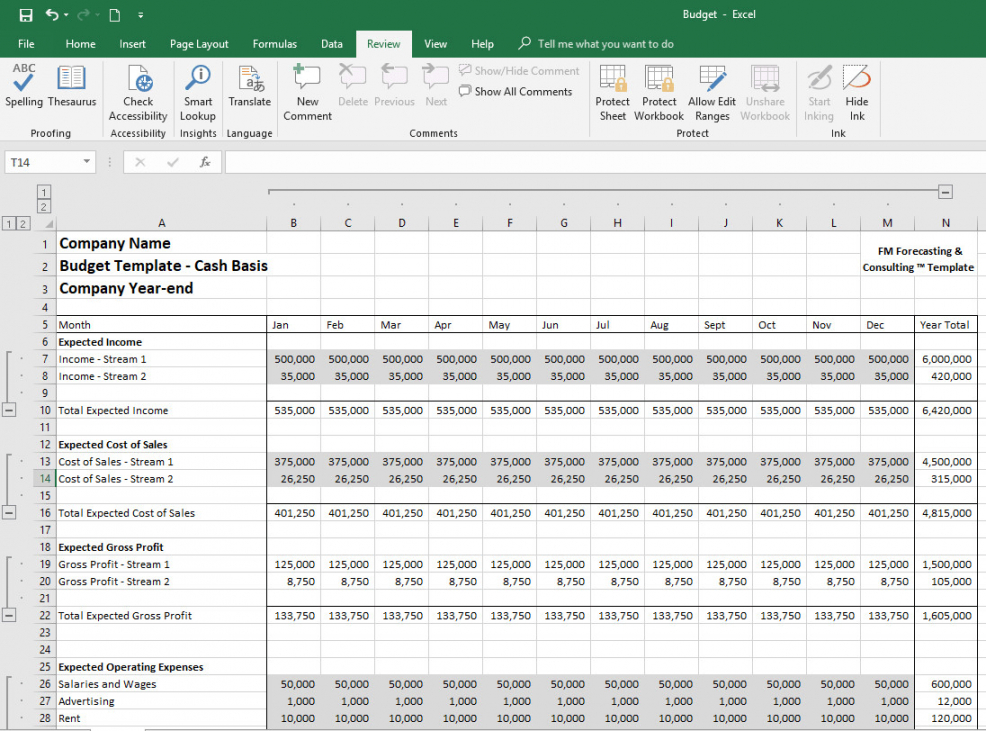Open the Name Box dropdown

click(87, 162)
